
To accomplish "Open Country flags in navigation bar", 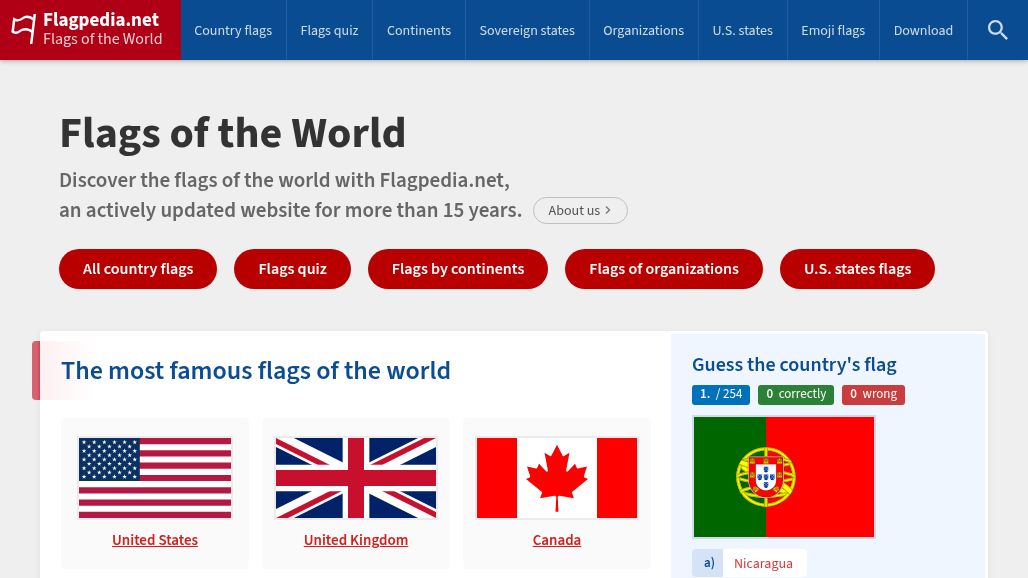I will click(x=233, y=30).
